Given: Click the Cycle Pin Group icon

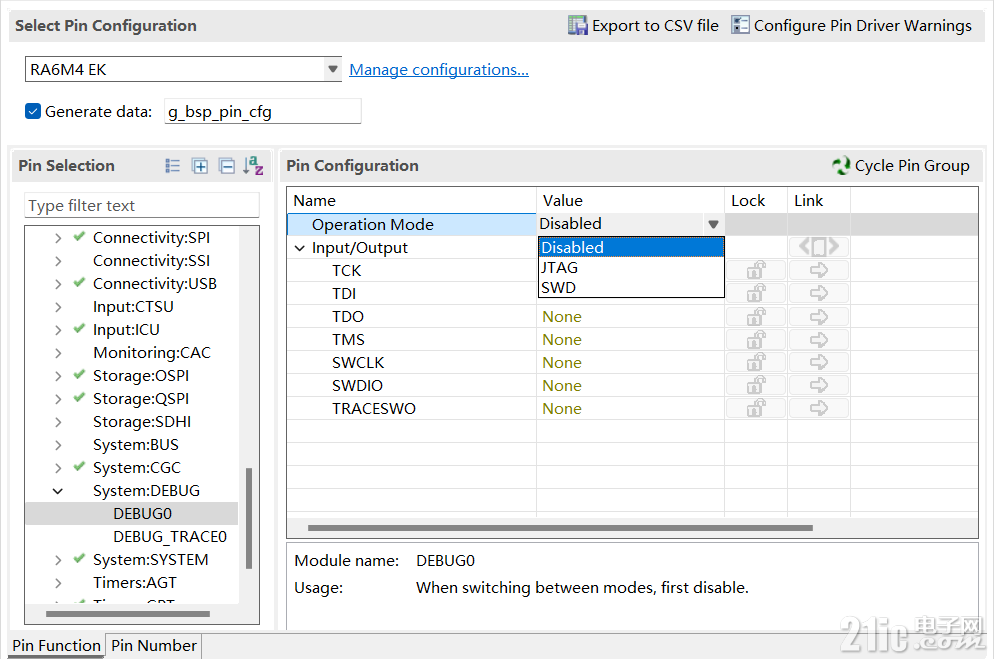Looking at the screenshot, I should pyautogui.click(x=841, y=166).
